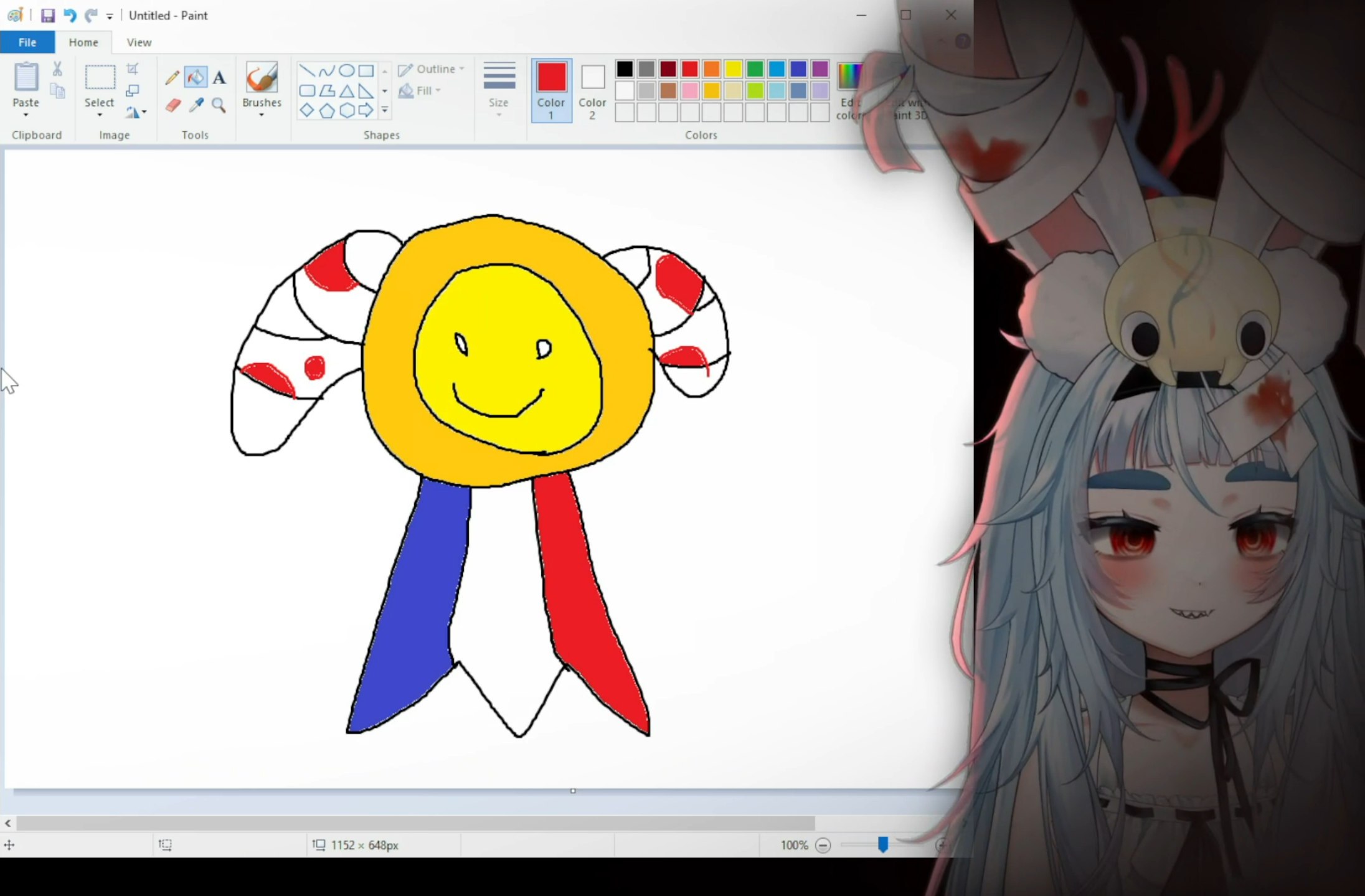Activate the Color 2 button
Screen dimensions: 1365x896
pos(592,91)
